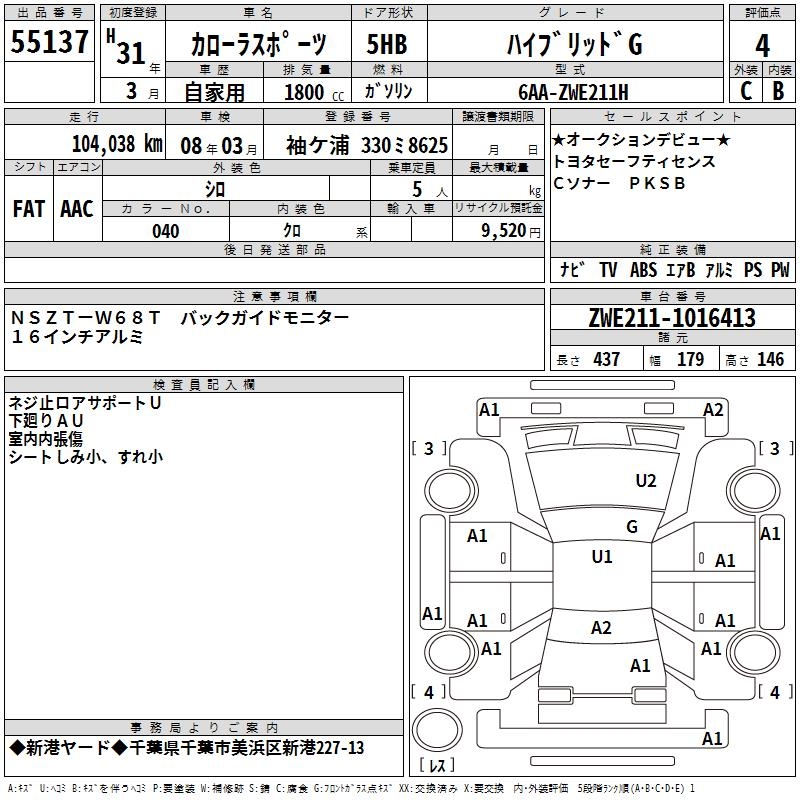Select the FAT shift value
800x800 pixels.
click(x=29, y=209)
